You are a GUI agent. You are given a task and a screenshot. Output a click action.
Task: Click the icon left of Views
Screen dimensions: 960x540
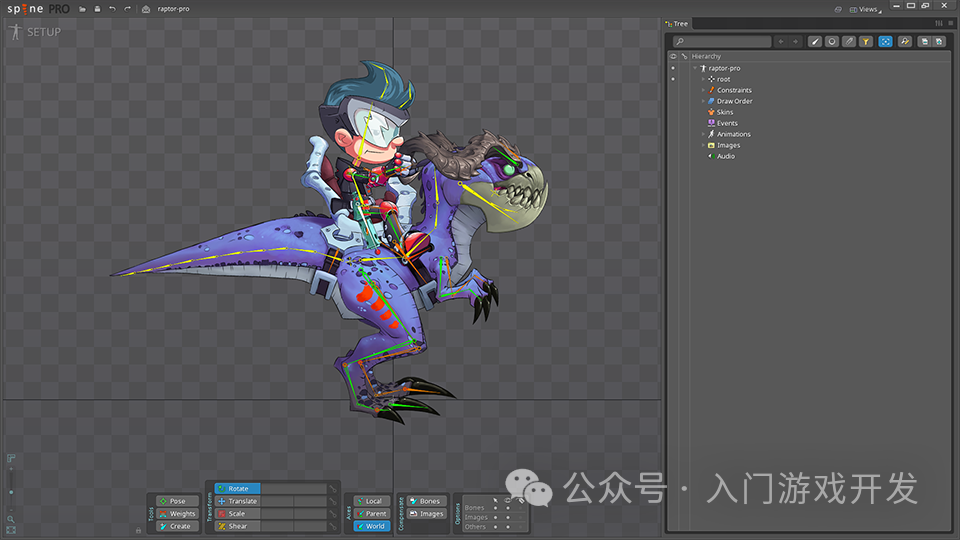(x=838, y=9)
